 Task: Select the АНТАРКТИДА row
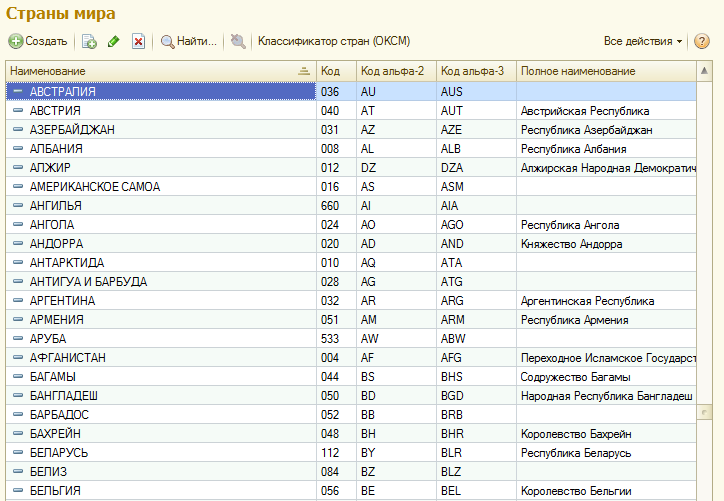[351, 263]
